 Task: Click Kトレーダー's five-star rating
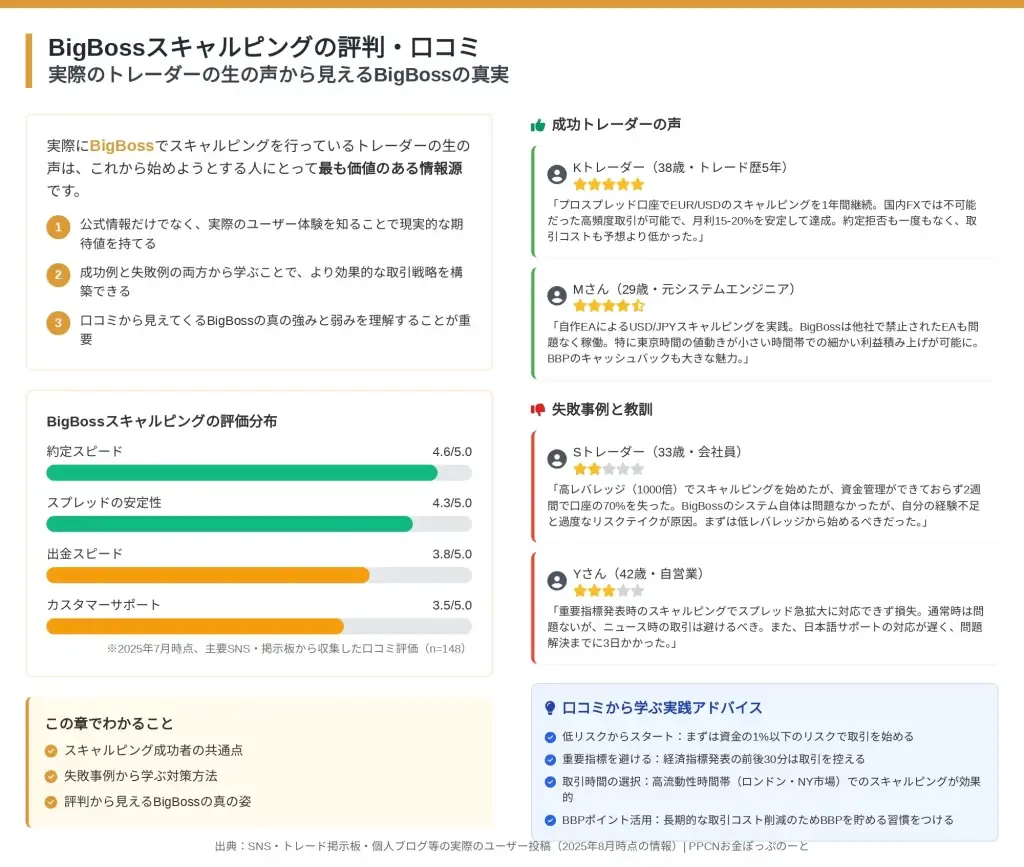point(608,184)
